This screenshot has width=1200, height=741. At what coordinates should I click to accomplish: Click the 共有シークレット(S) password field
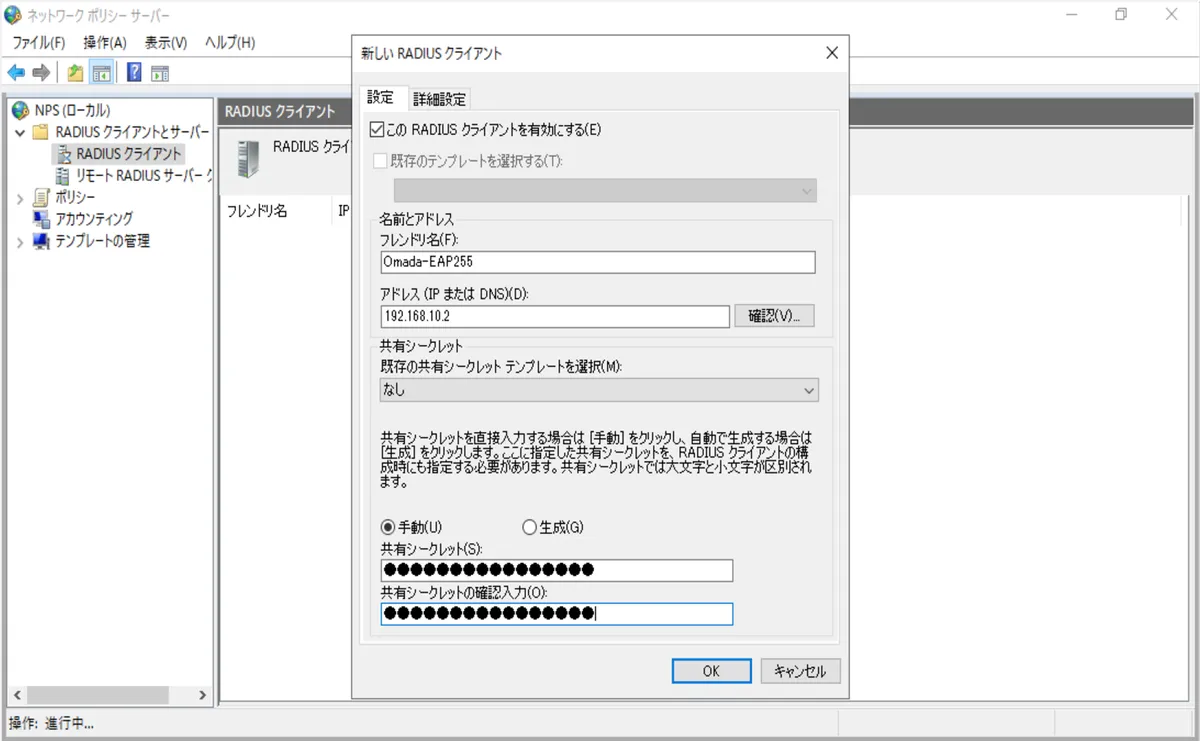[x=557, y=570]
